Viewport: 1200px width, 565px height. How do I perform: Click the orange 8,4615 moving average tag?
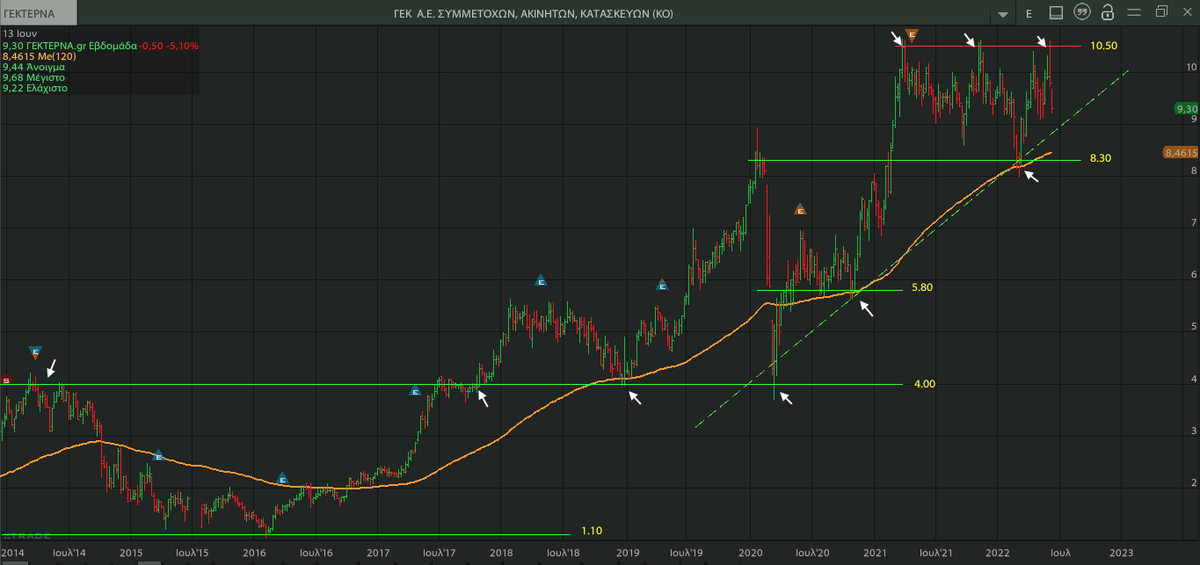pos(1181,153)
